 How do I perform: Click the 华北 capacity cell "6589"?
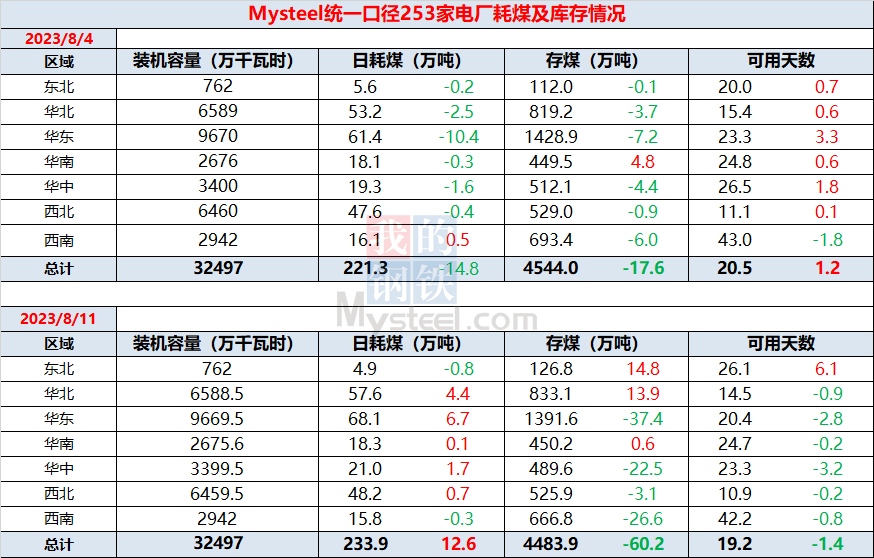218,111
